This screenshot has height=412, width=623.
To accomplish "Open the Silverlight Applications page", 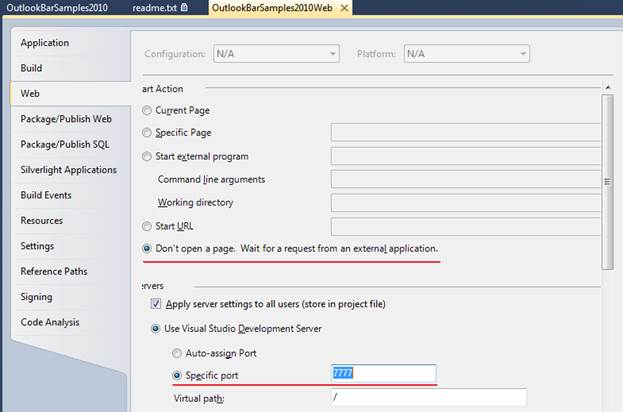I will tap(68, 170).
